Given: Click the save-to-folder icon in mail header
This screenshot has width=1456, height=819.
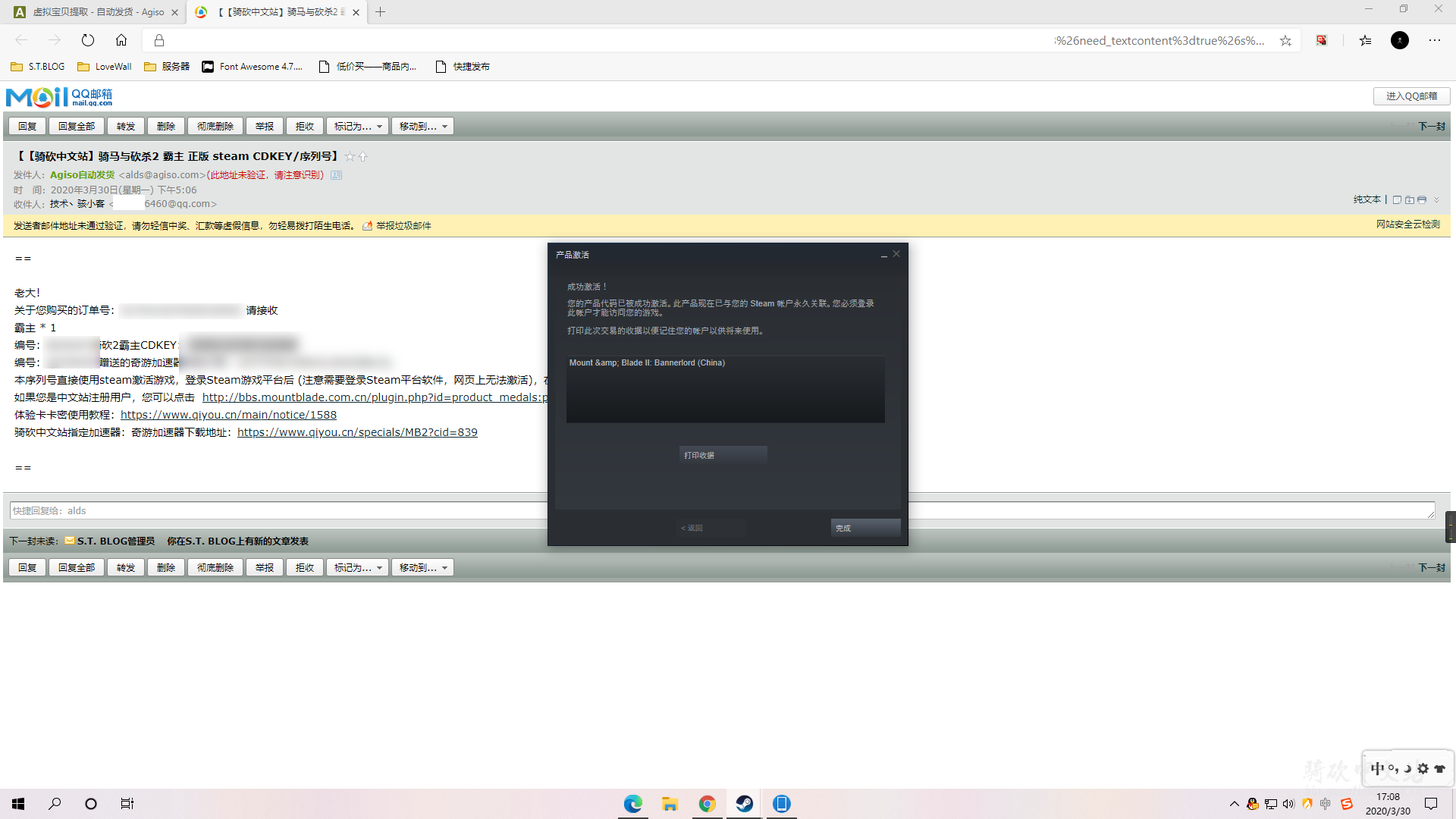Looking at the screenshot, I should pyautogui.click(x=1409, y=199).
